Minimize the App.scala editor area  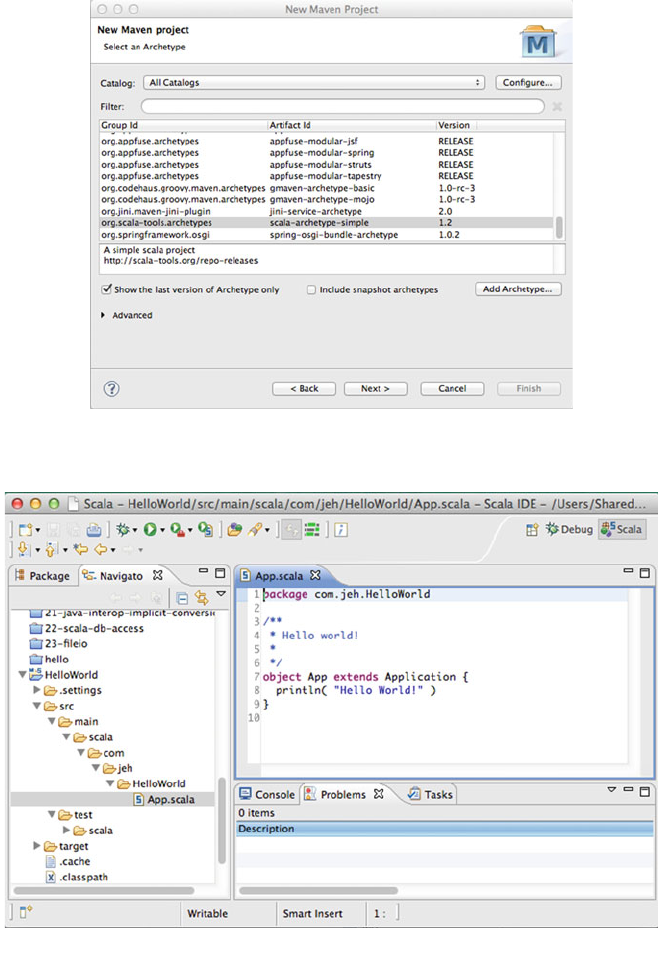coord(628,571)
